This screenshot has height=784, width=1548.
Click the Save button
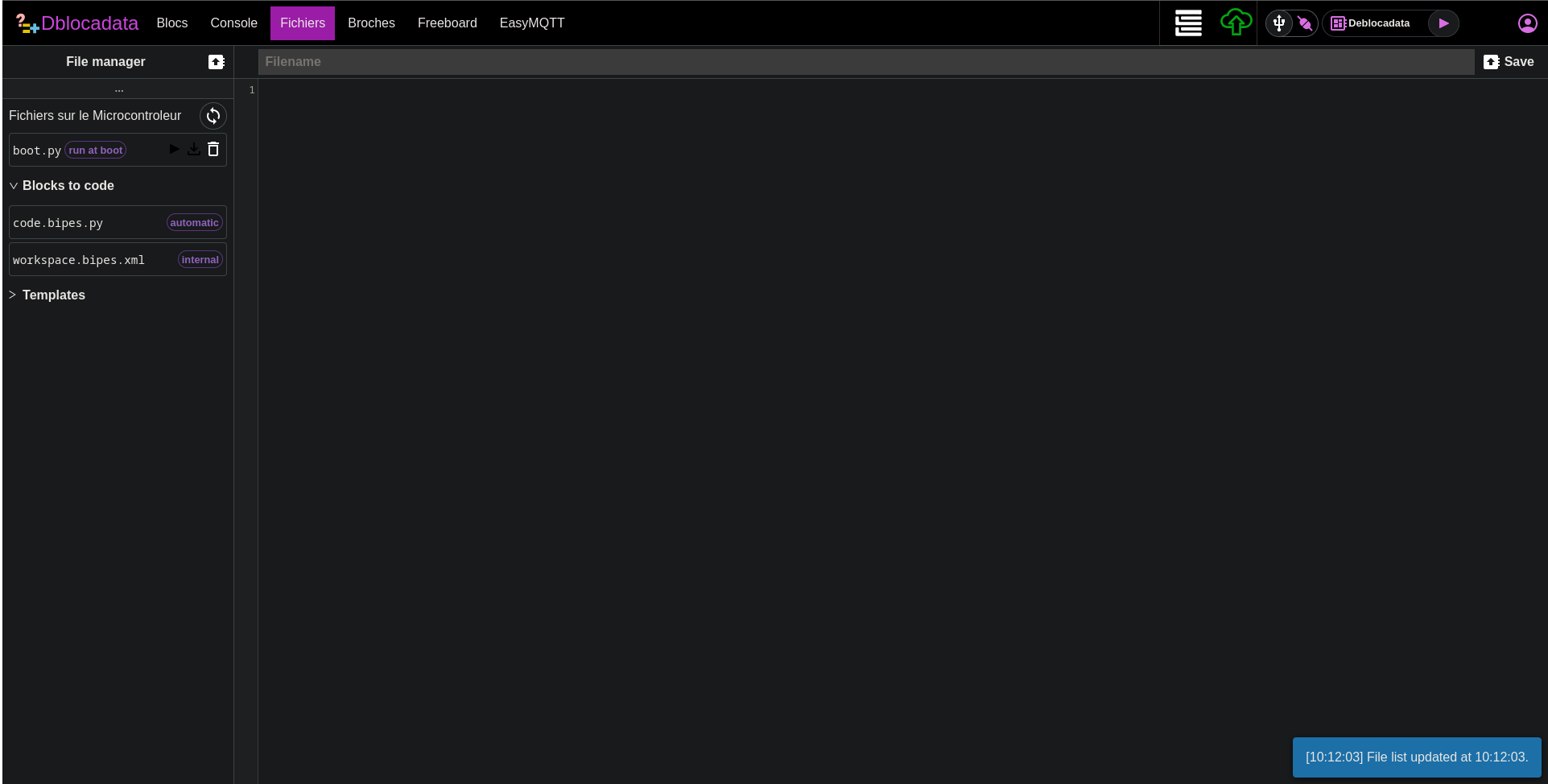pos(1509,62)
